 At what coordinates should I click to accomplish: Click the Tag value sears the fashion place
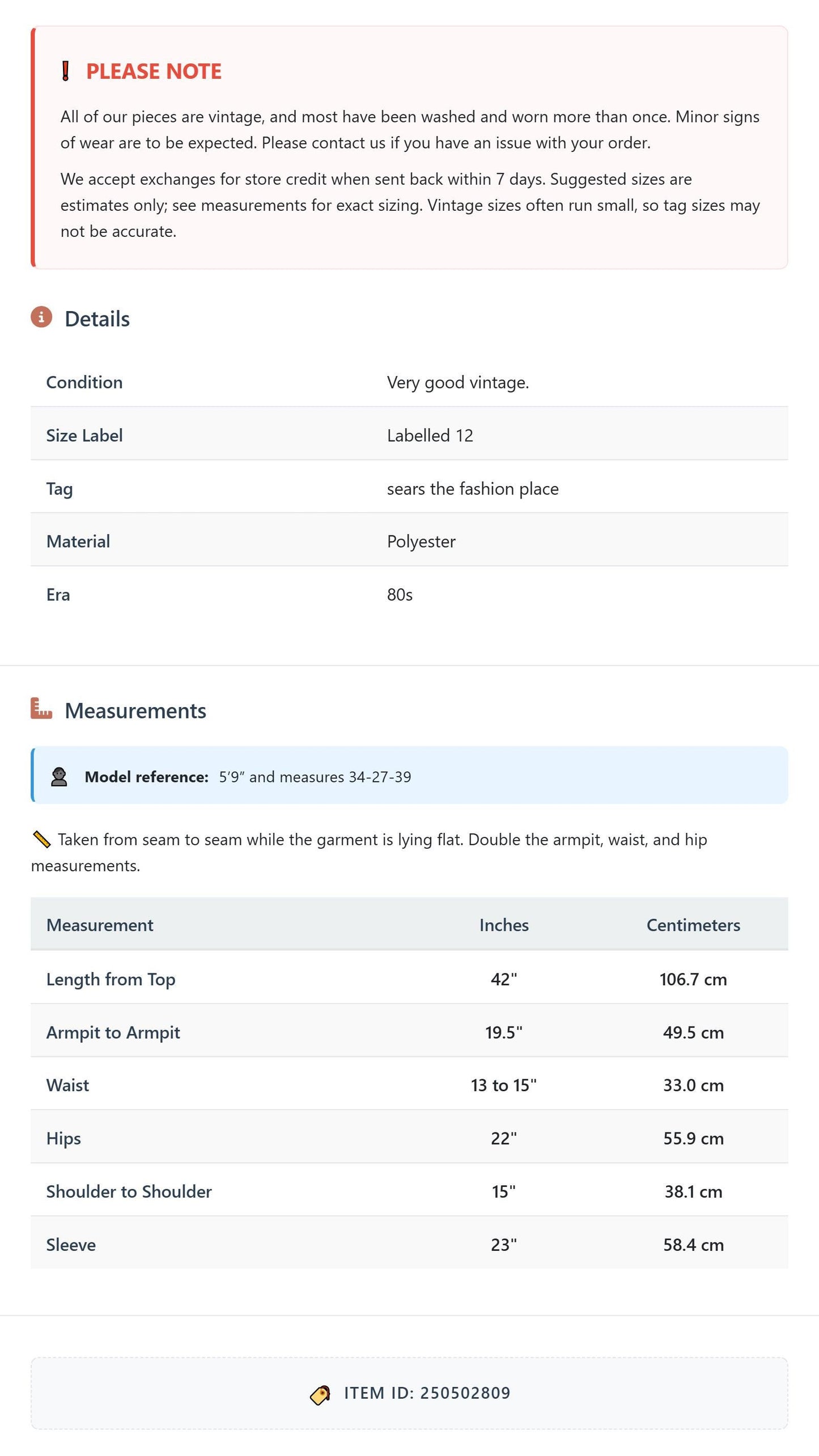pos(473,488)
